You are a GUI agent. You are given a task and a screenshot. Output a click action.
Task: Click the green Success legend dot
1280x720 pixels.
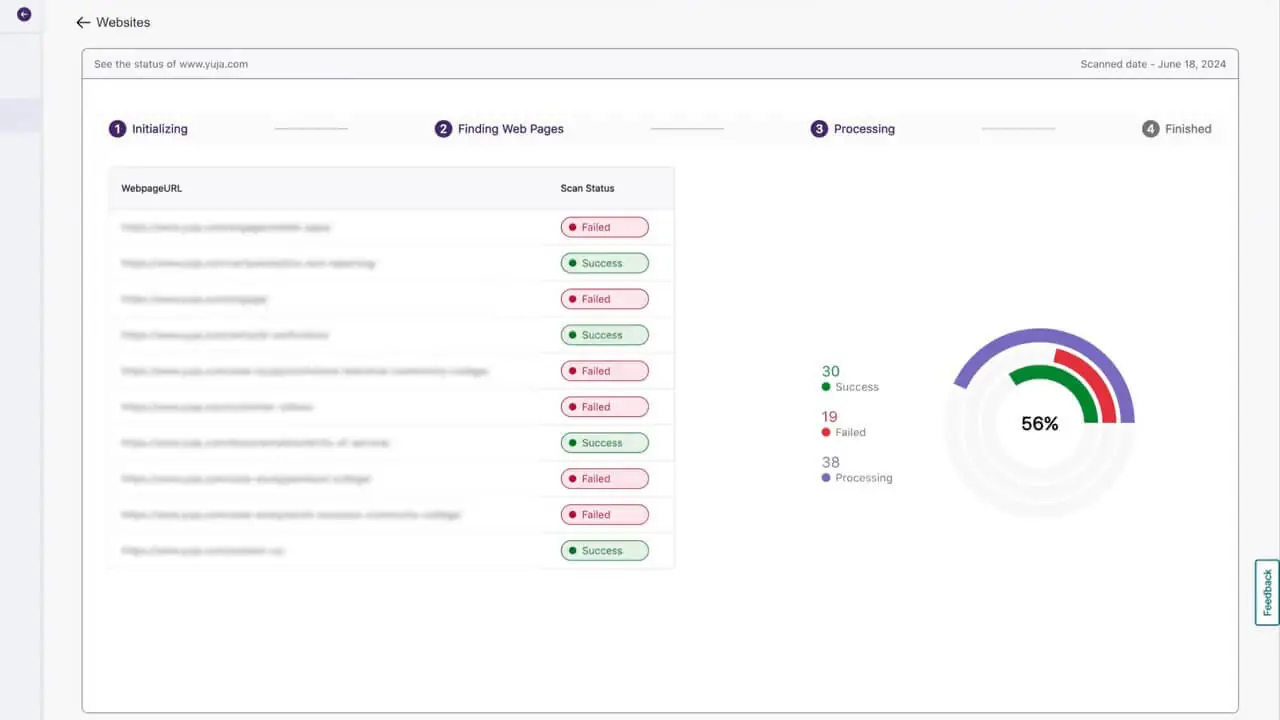click(x=826, y=387)
